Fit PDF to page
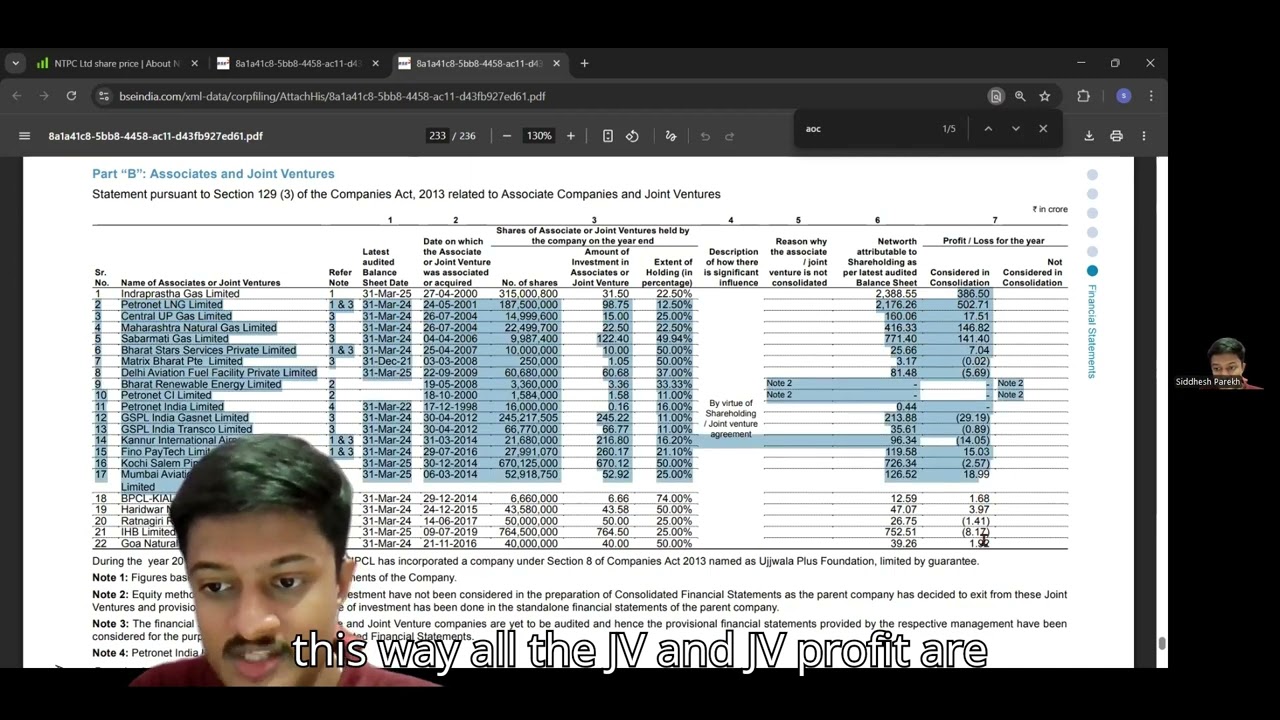The height and width of the screenshot is (720, 1280). pos(608,136)
